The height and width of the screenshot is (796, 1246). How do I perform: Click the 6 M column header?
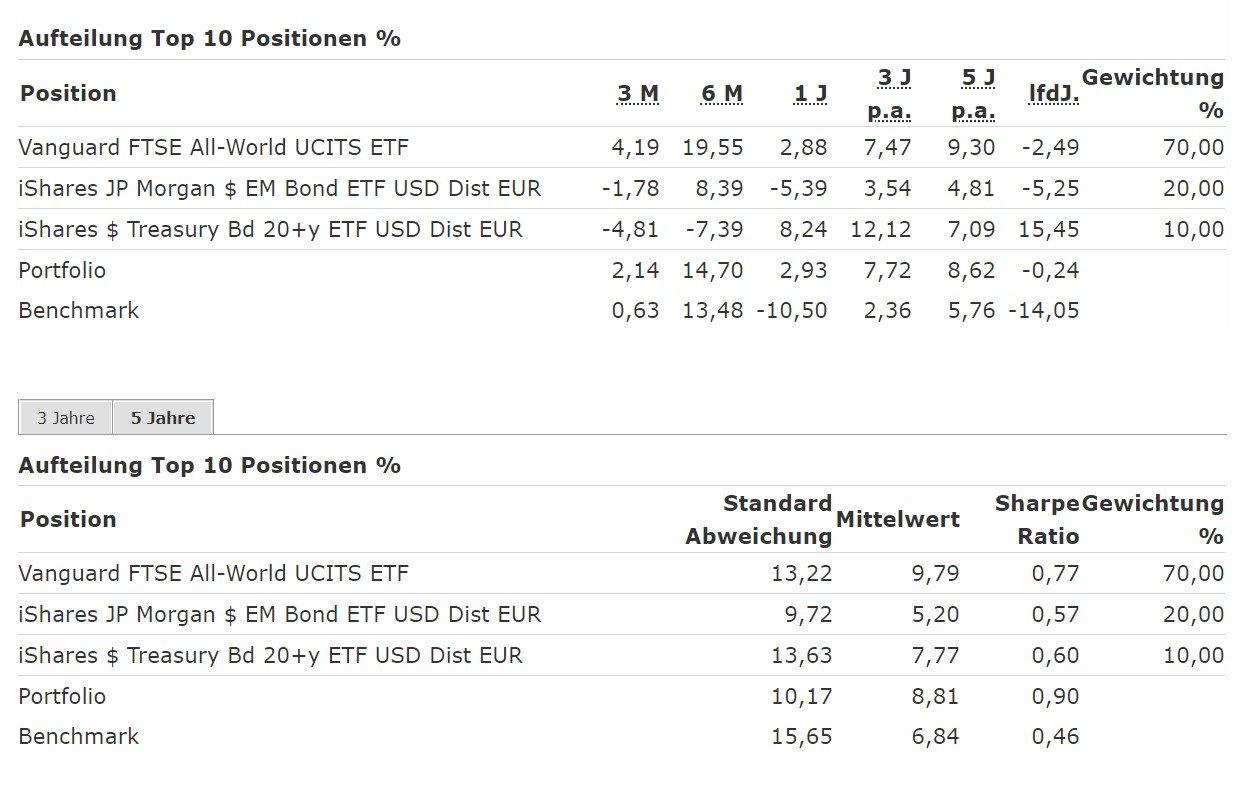[x=722, y=94]
